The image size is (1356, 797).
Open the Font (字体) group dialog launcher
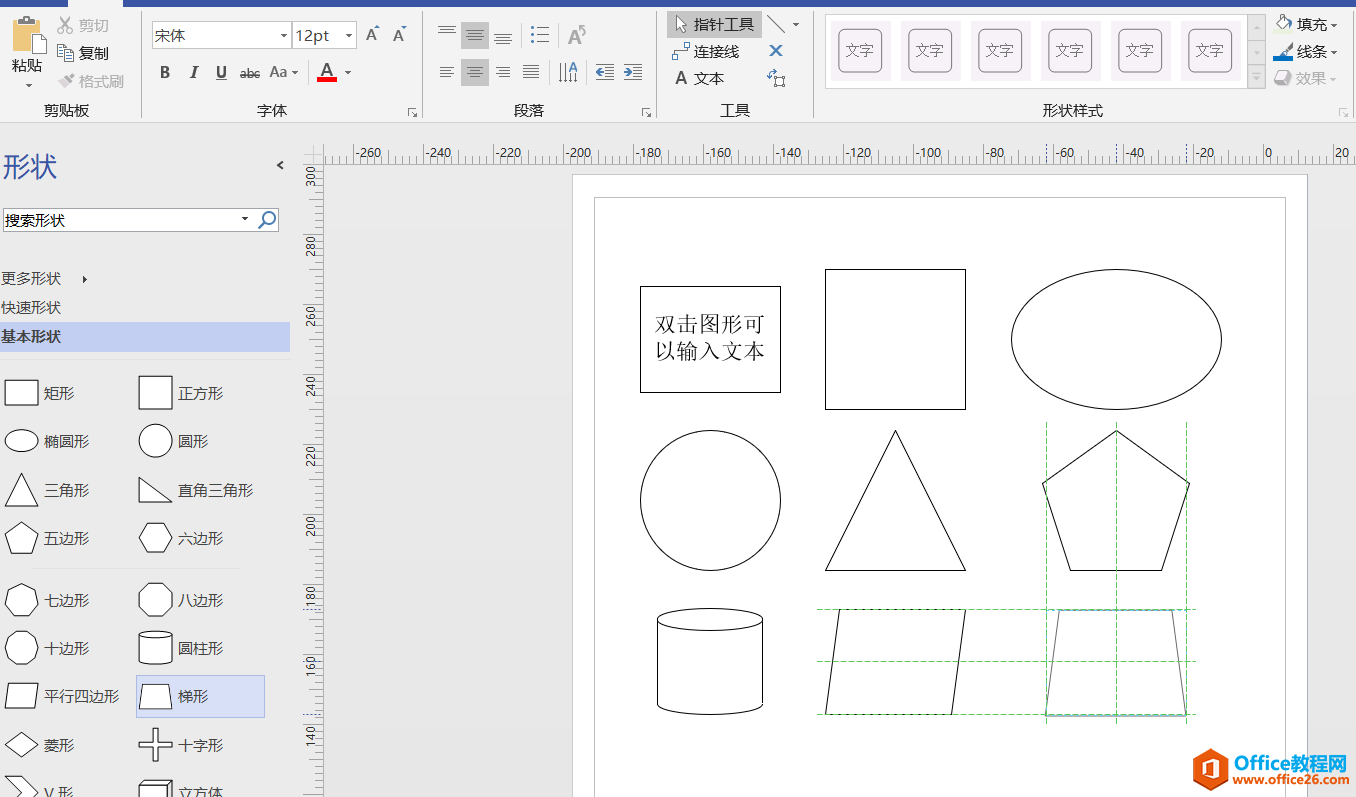coord(412,113)
